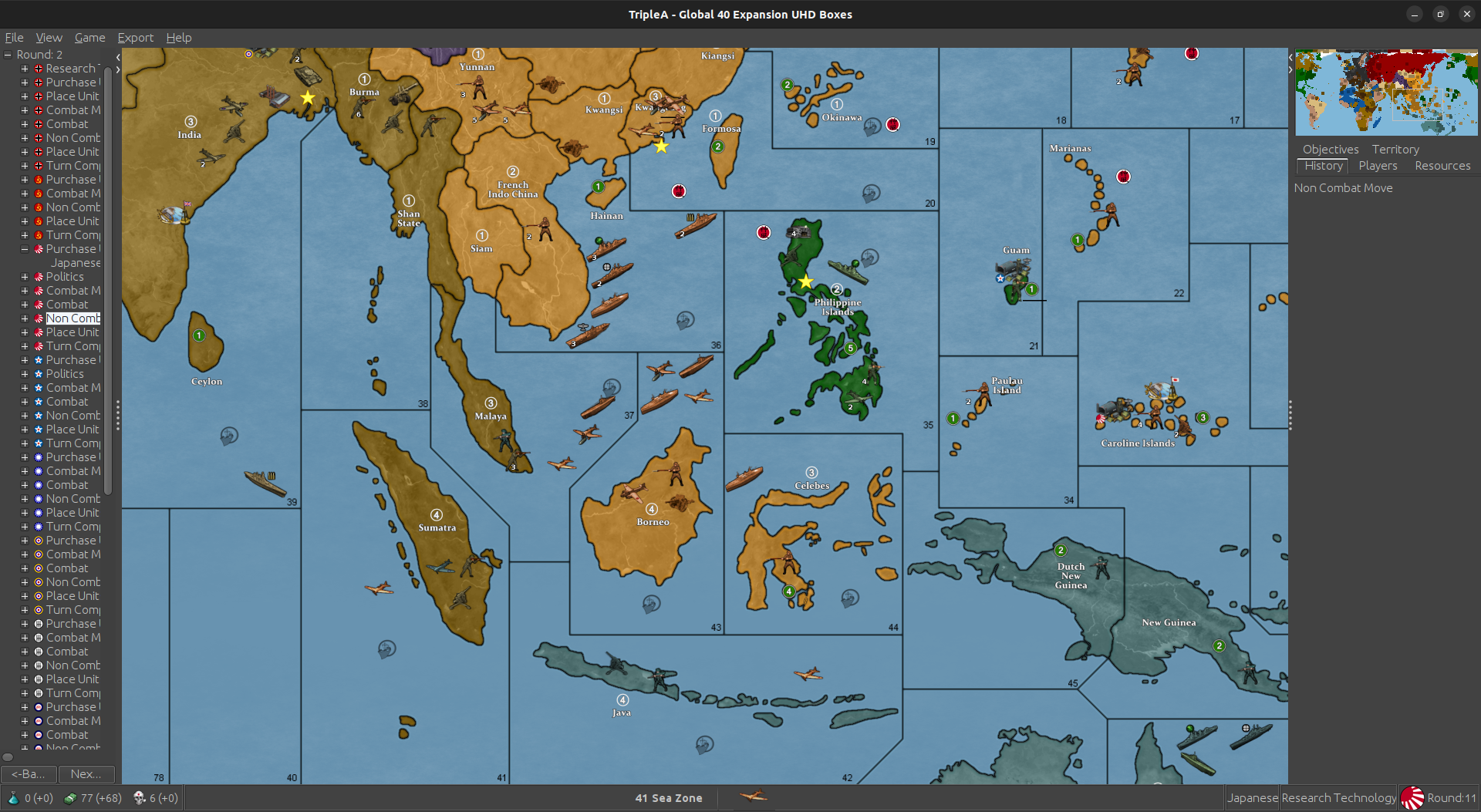Select the battleship in sea zone 39
Viewport: 1481px width, 812px height.
265,483
